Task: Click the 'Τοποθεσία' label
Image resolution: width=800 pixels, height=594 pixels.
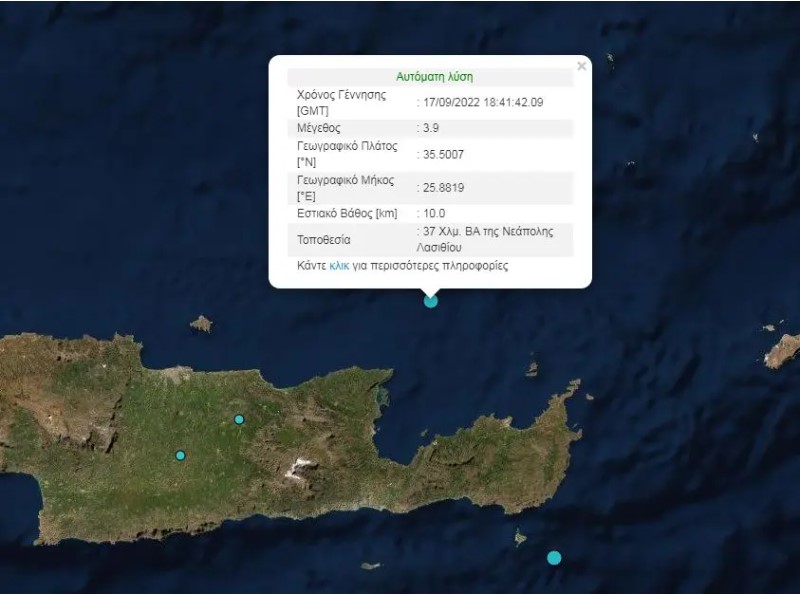Action: [x=323, y=240]
